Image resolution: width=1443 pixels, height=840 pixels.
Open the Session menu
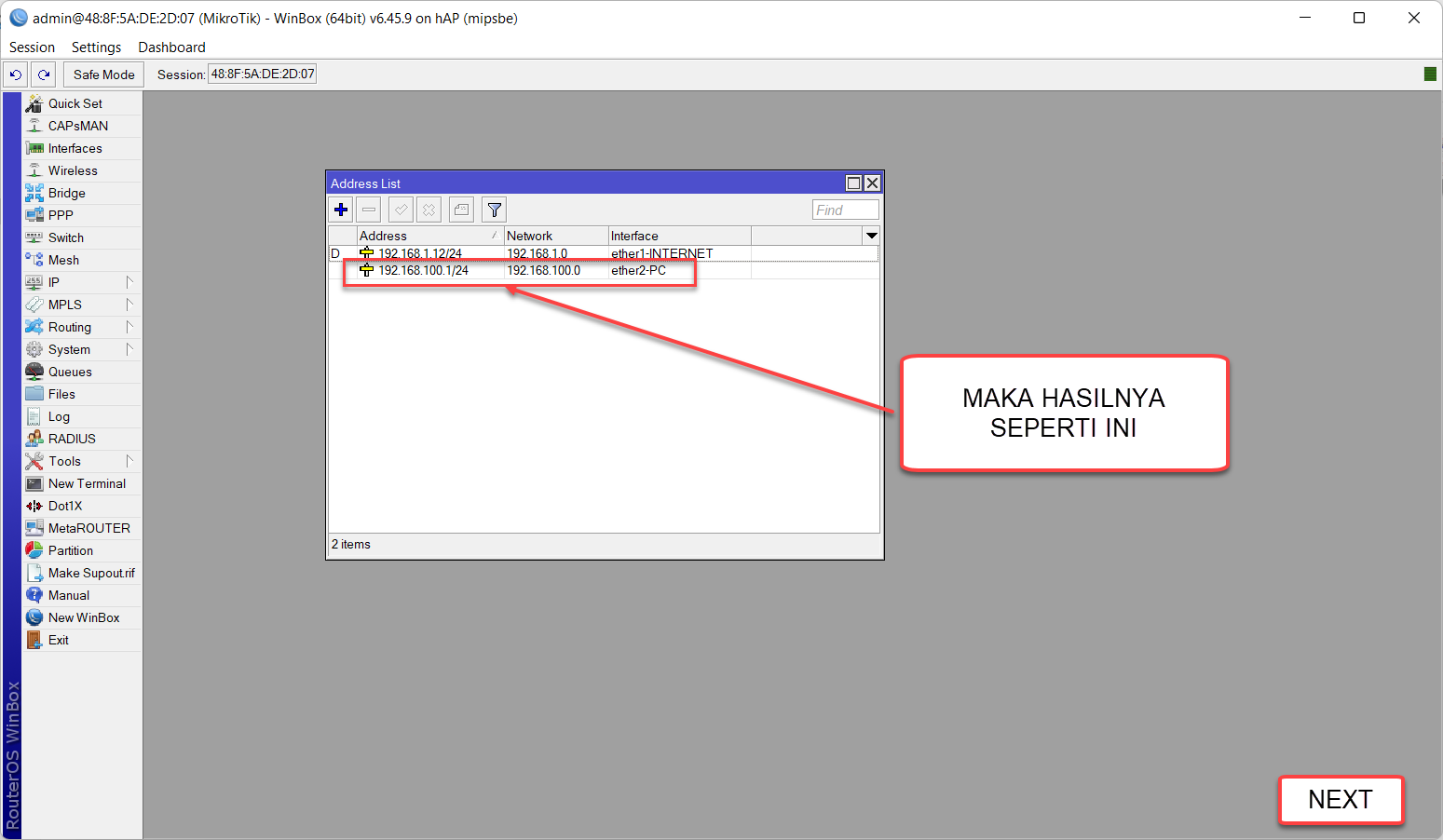click(x=32, y=47)
